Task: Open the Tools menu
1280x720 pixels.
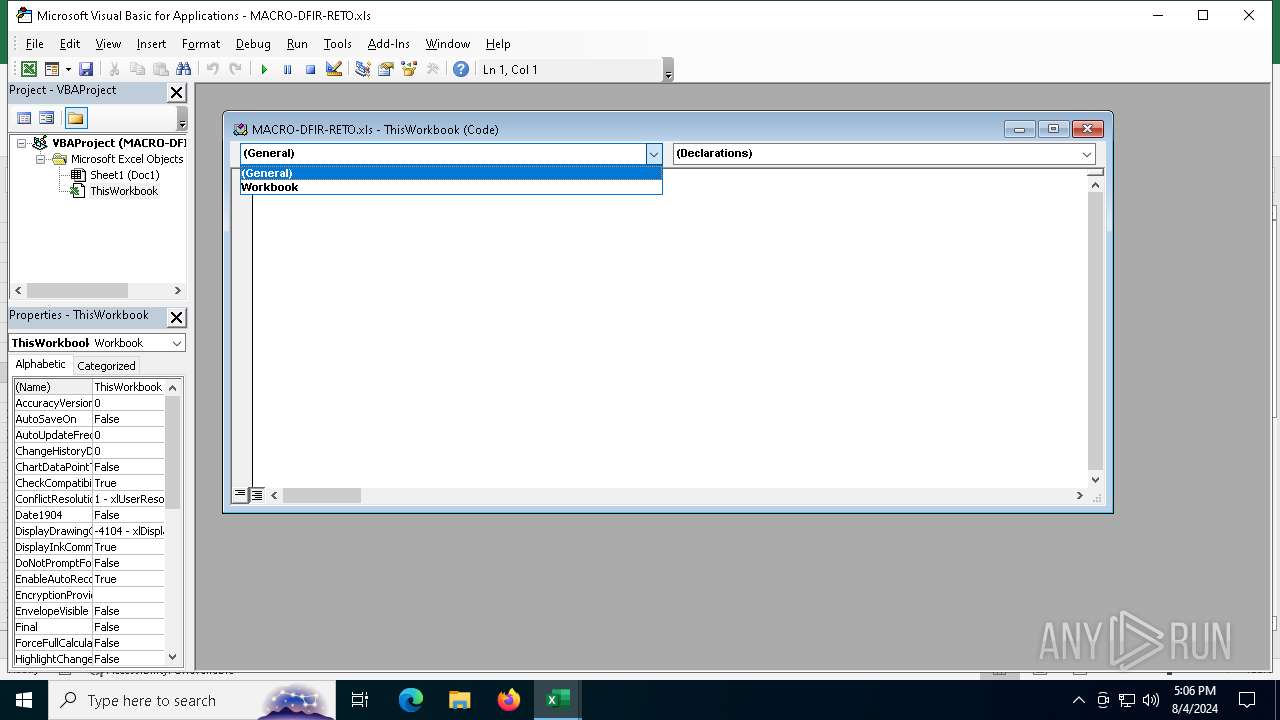Action: (337, 44)
